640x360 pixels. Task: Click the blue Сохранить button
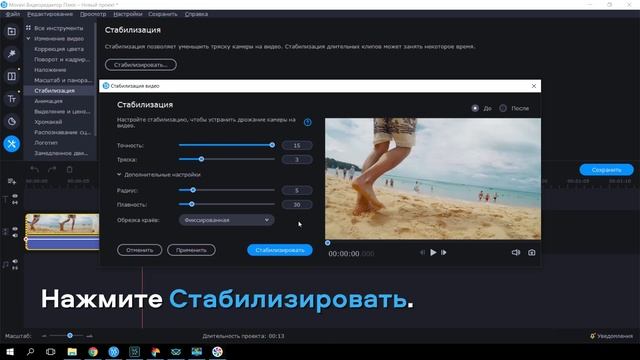tap(607, 170)
